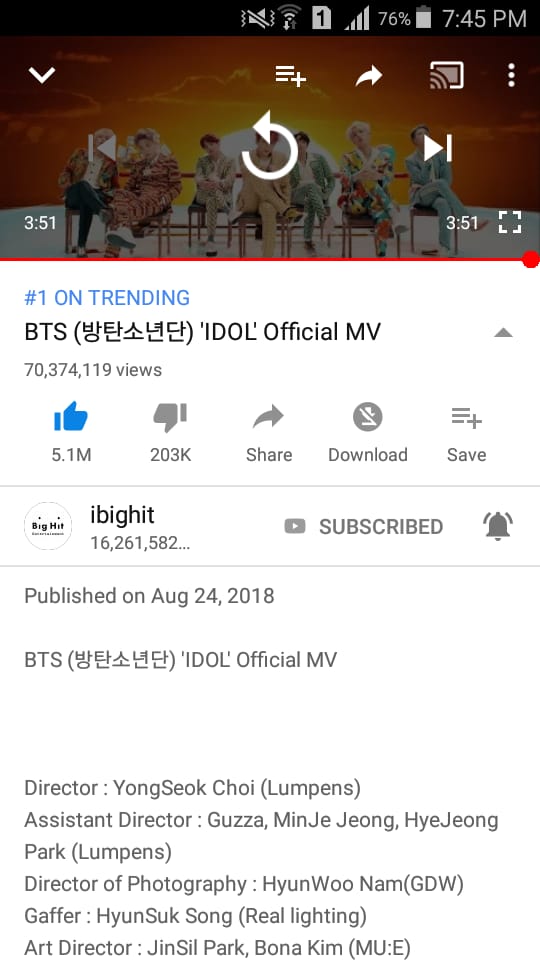Toggle the notification bell for ibighit
The image size is (540, 960).
point(498,527)
